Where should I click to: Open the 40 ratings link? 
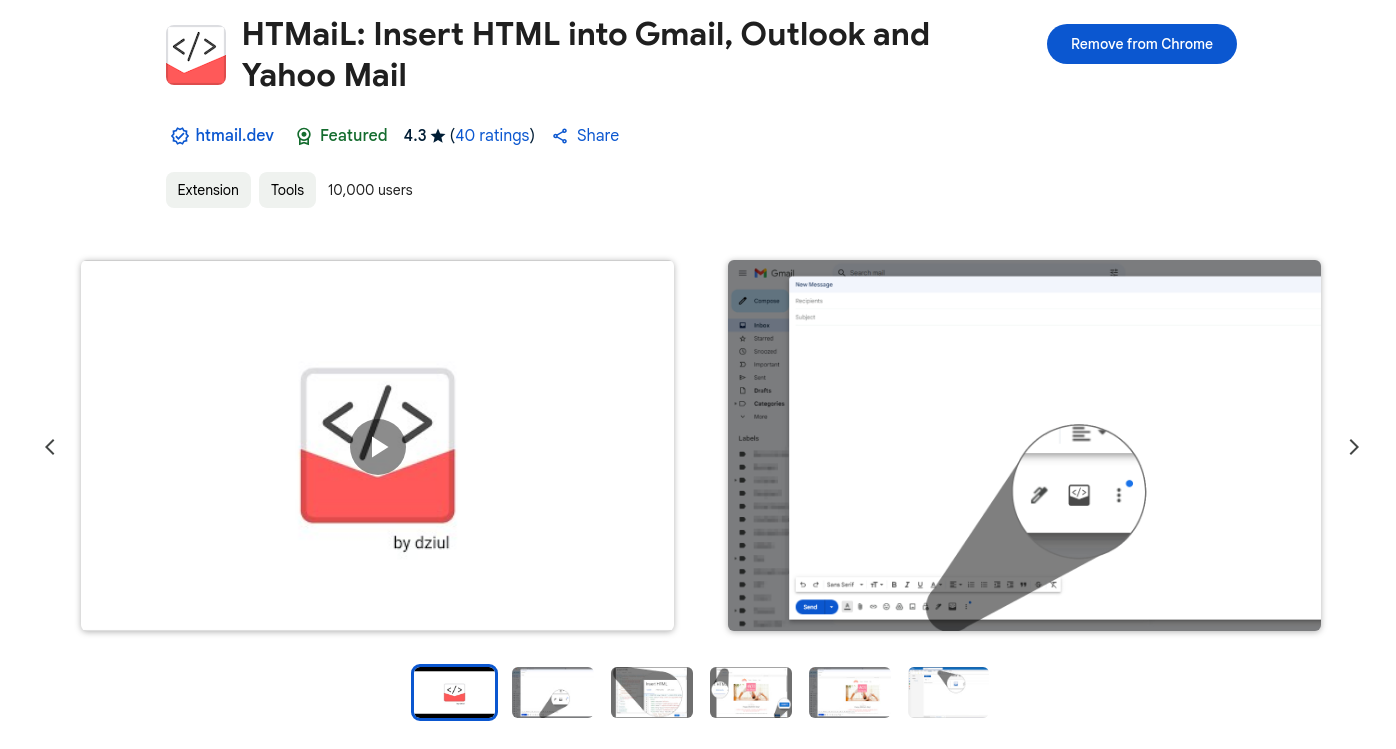[x=492, y=135]
